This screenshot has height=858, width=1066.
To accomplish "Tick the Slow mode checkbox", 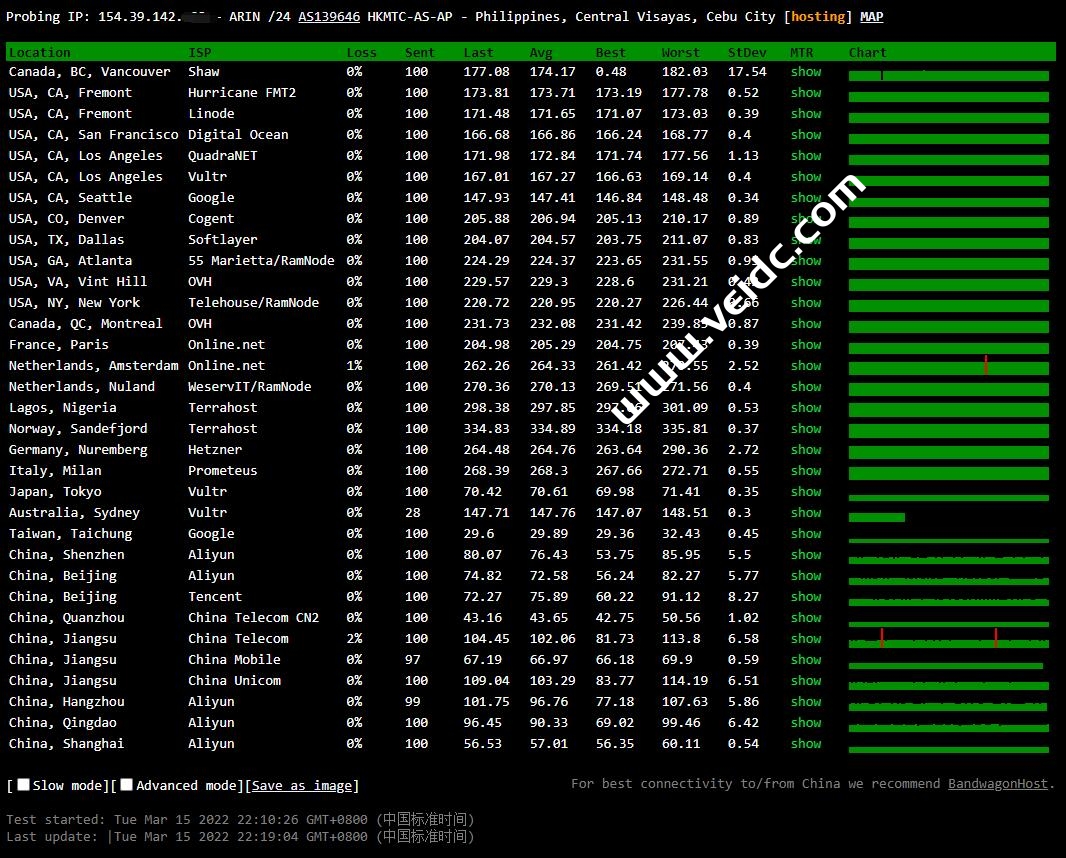I will (23, 785).
